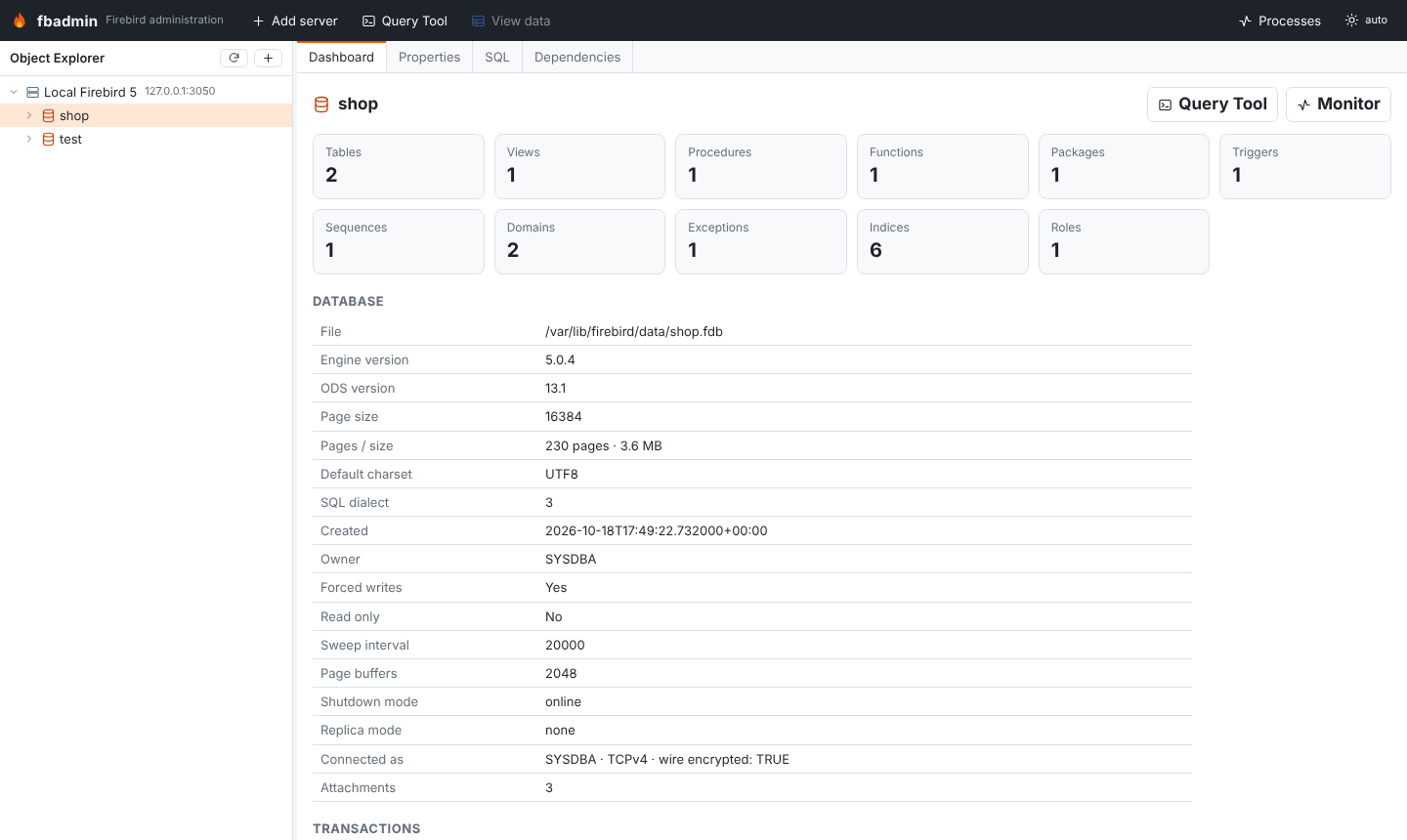
Task: Select the test database tree item
Action: click(147, 139)
